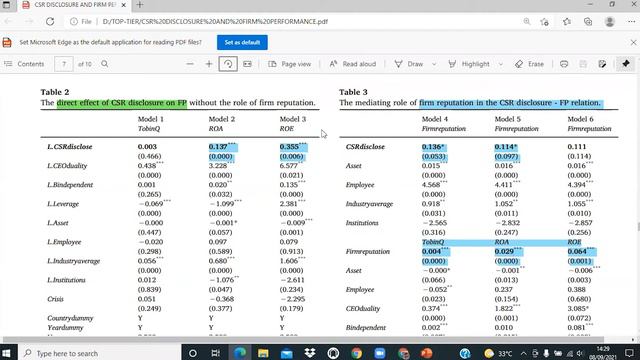Click the Table 3 heading

click(x=353, y=92)
